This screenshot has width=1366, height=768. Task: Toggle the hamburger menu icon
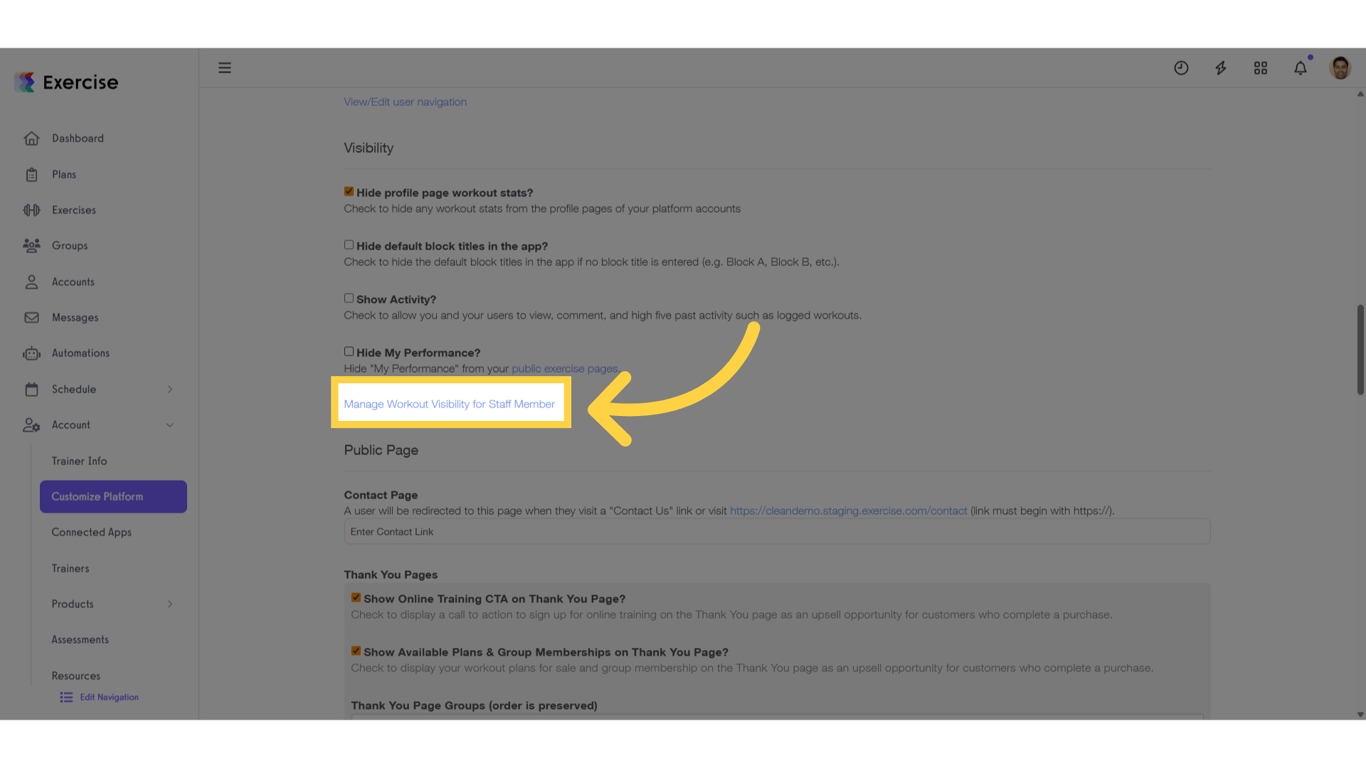[225, 68]
